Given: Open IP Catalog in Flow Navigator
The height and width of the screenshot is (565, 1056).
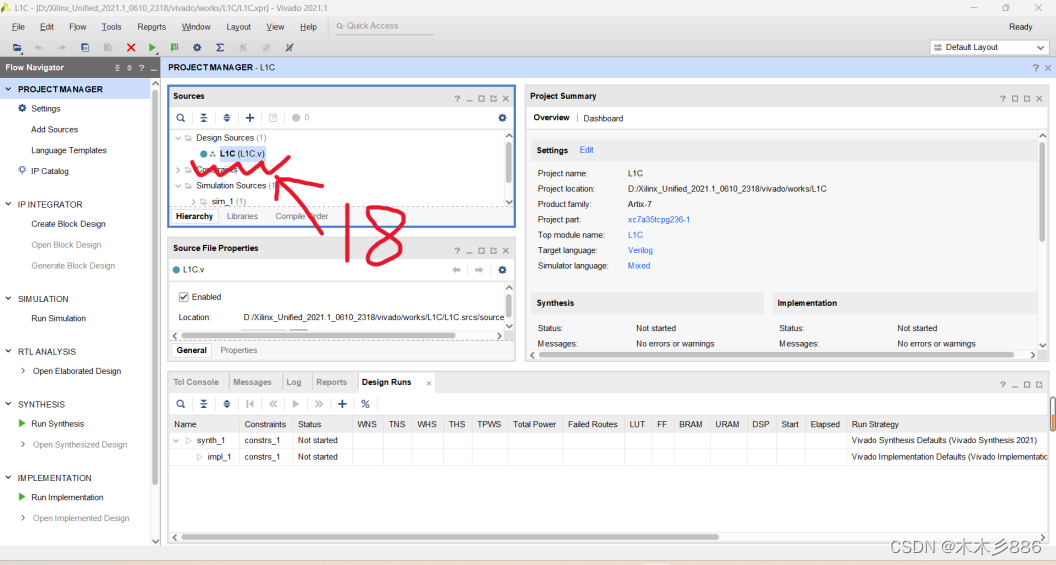Looking at the screenshot, I should coord(50,171).
